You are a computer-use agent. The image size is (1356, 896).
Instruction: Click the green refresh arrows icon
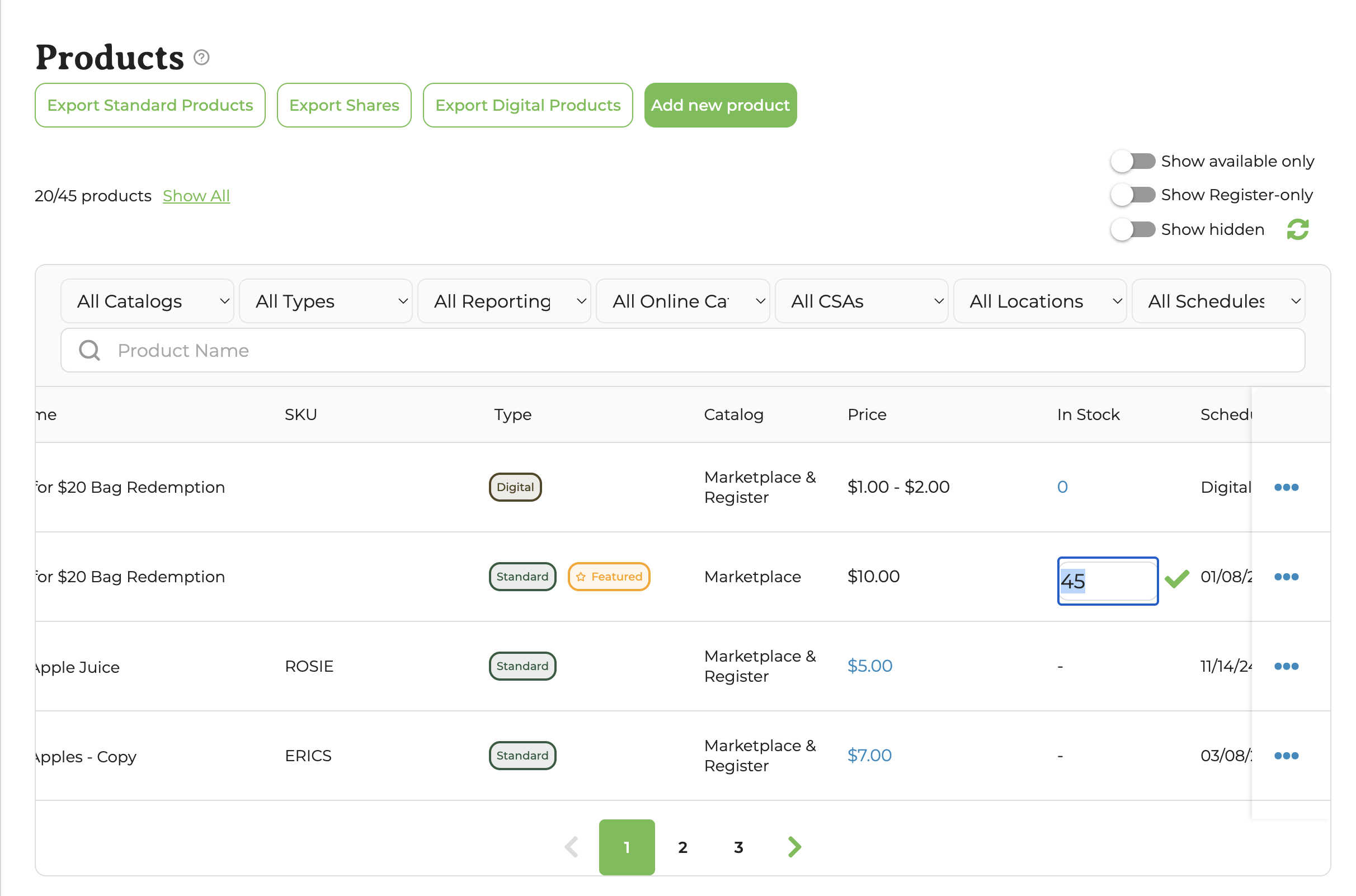(1297, 229)
